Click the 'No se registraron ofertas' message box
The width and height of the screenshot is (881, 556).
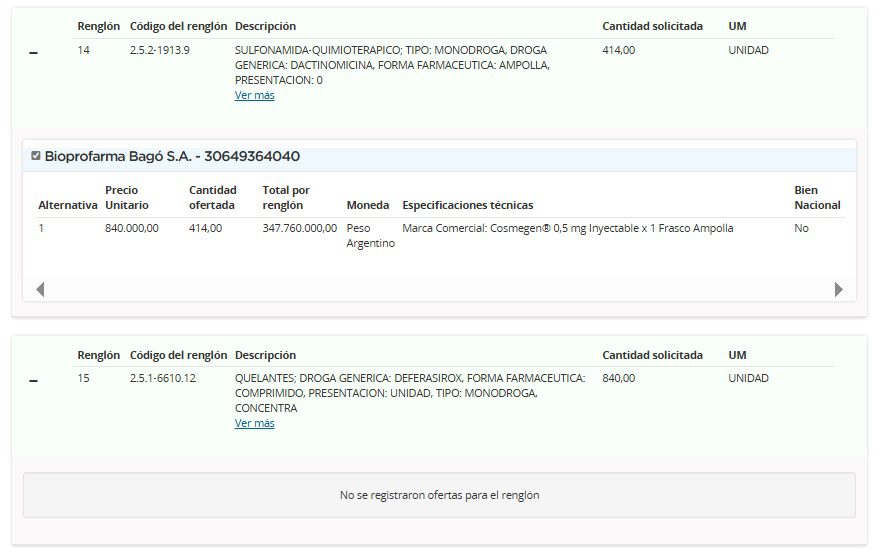439,495
